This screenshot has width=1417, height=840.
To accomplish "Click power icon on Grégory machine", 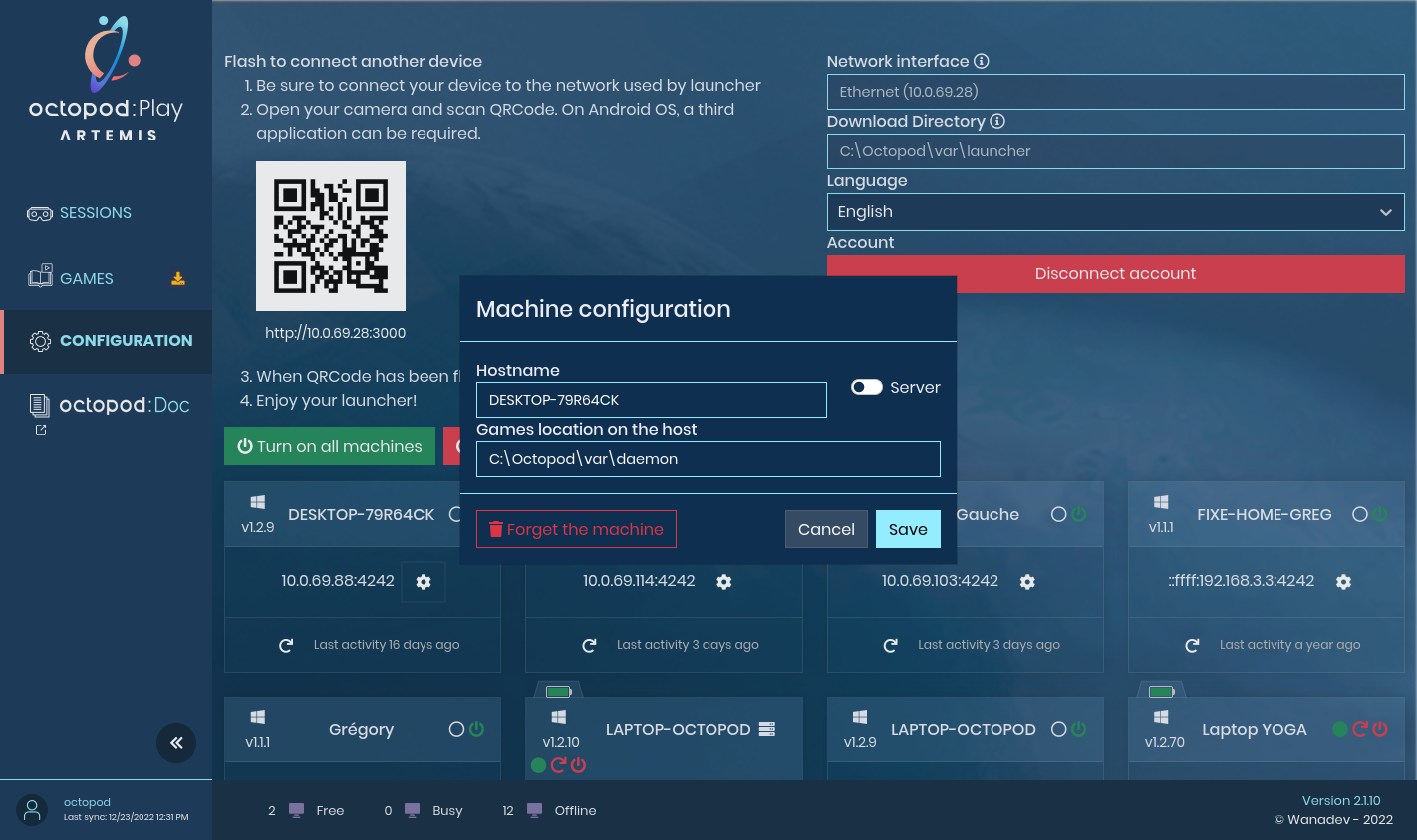I will point(477,729).
